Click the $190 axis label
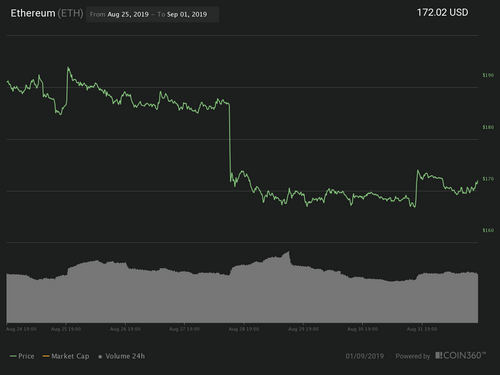Image resolution: width=500 pixels, height=375 pixels. tap(488, 75)
